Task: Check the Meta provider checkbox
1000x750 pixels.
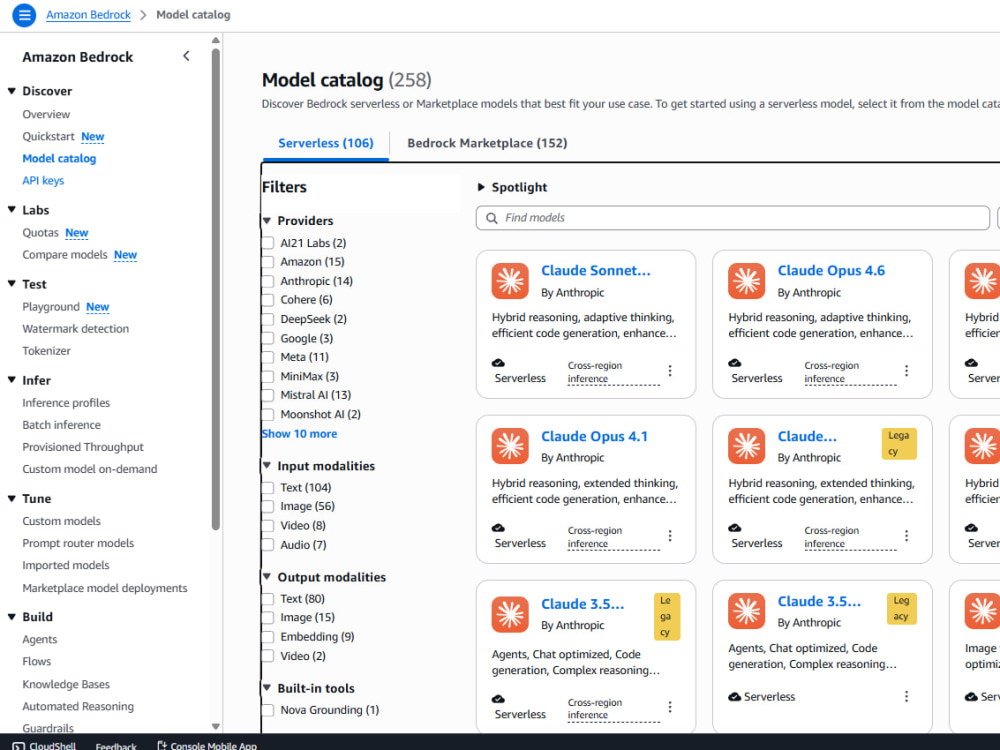Action: (x=268, y=357)
